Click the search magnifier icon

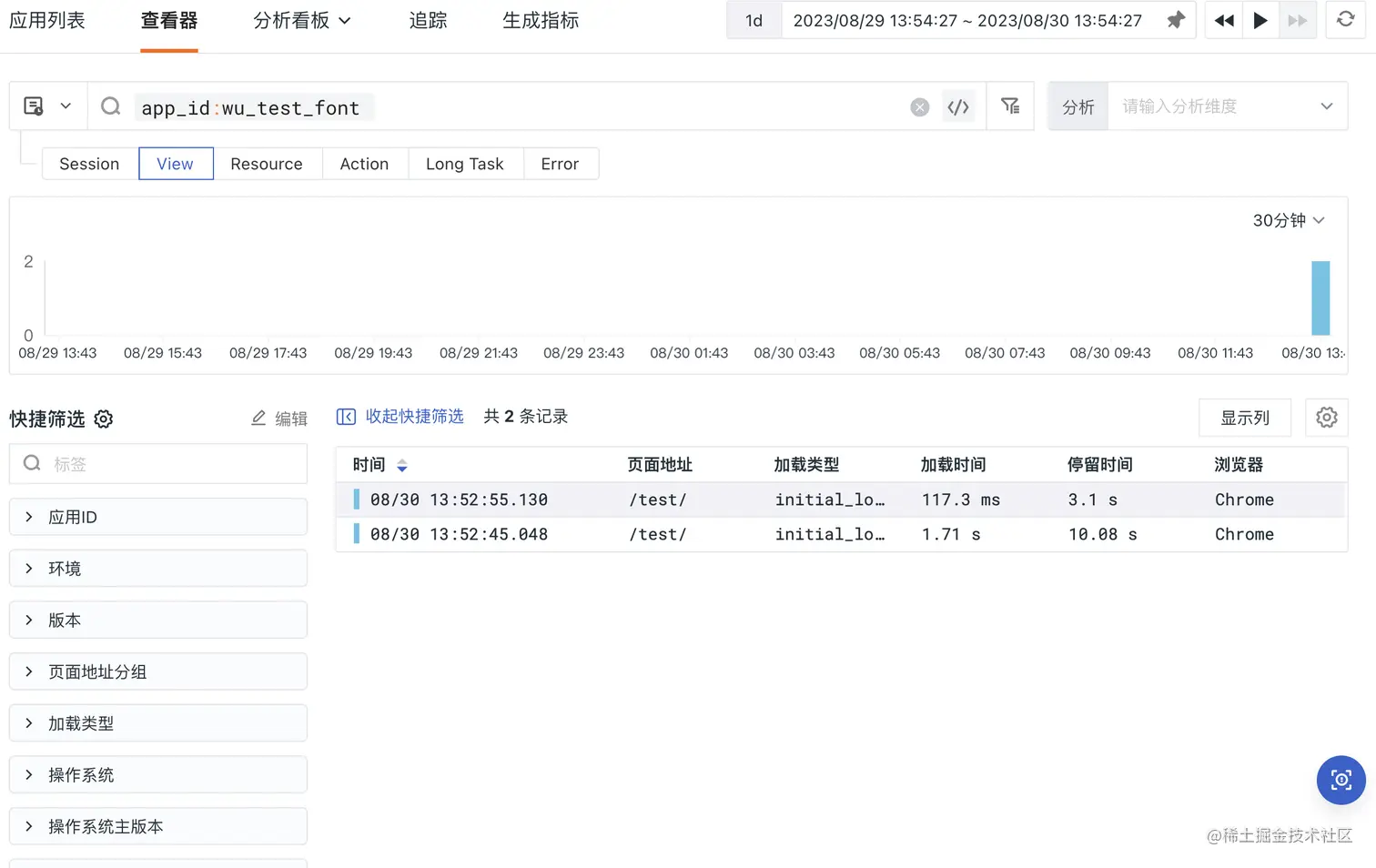tap(111, 106)
